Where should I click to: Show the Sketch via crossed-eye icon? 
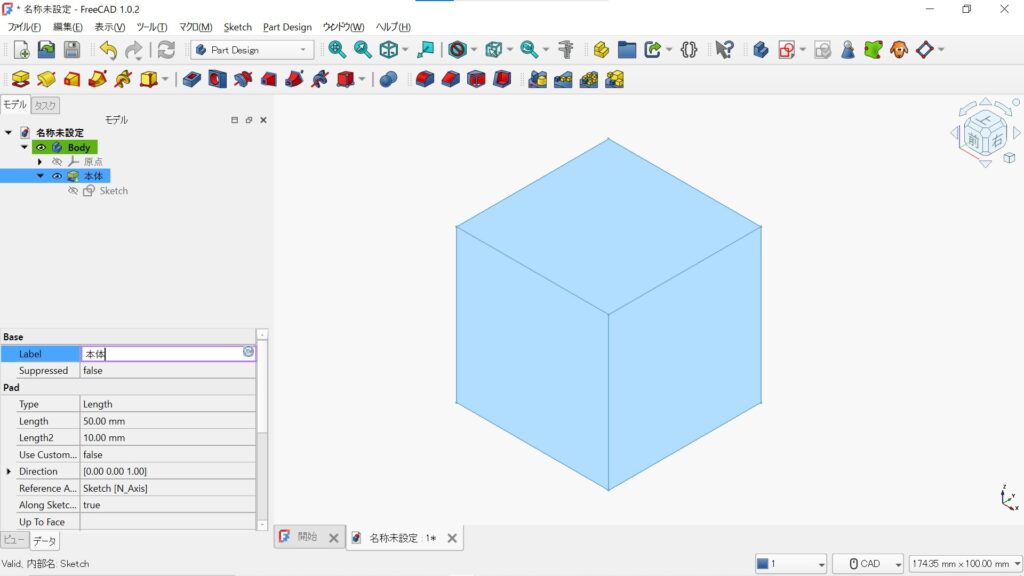coord(73,191)
